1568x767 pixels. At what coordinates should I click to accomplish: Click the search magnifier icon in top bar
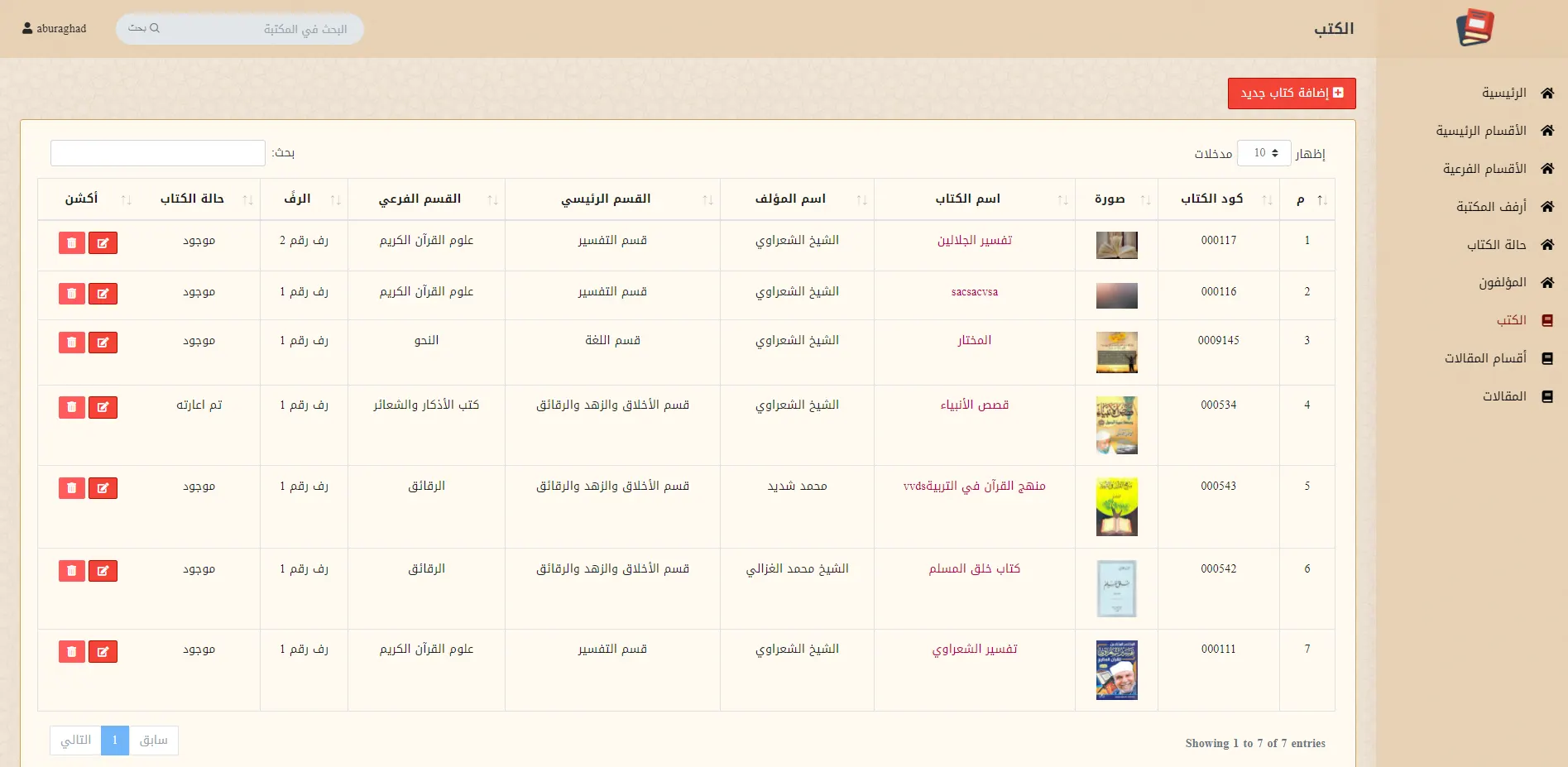click(x=155, y=28)
